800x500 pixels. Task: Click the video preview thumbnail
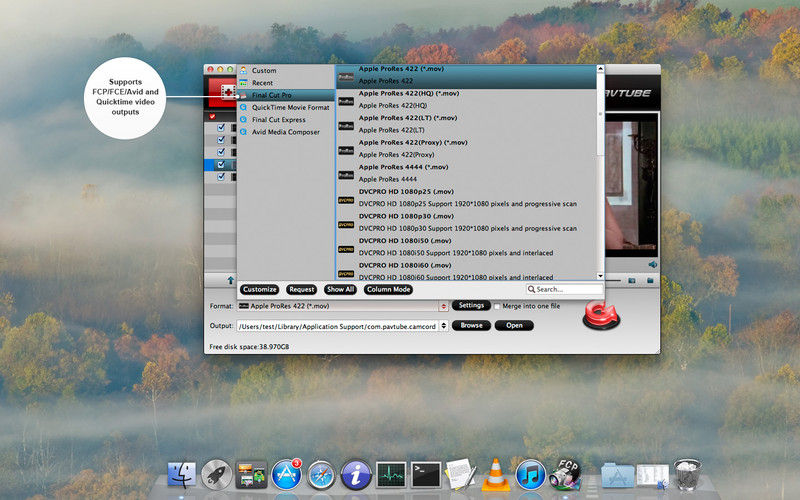tap(631, 184)
